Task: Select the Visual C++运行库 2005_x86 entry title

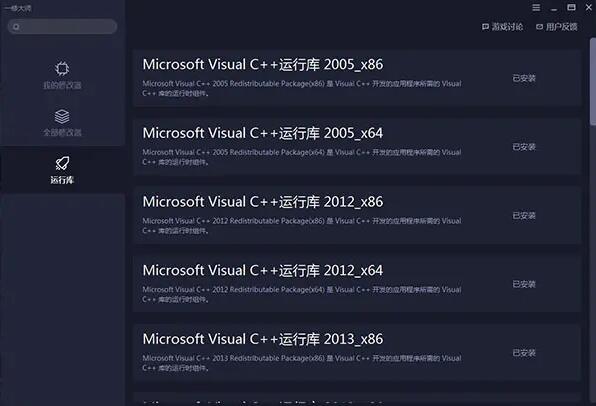Action: pos(263,65)
